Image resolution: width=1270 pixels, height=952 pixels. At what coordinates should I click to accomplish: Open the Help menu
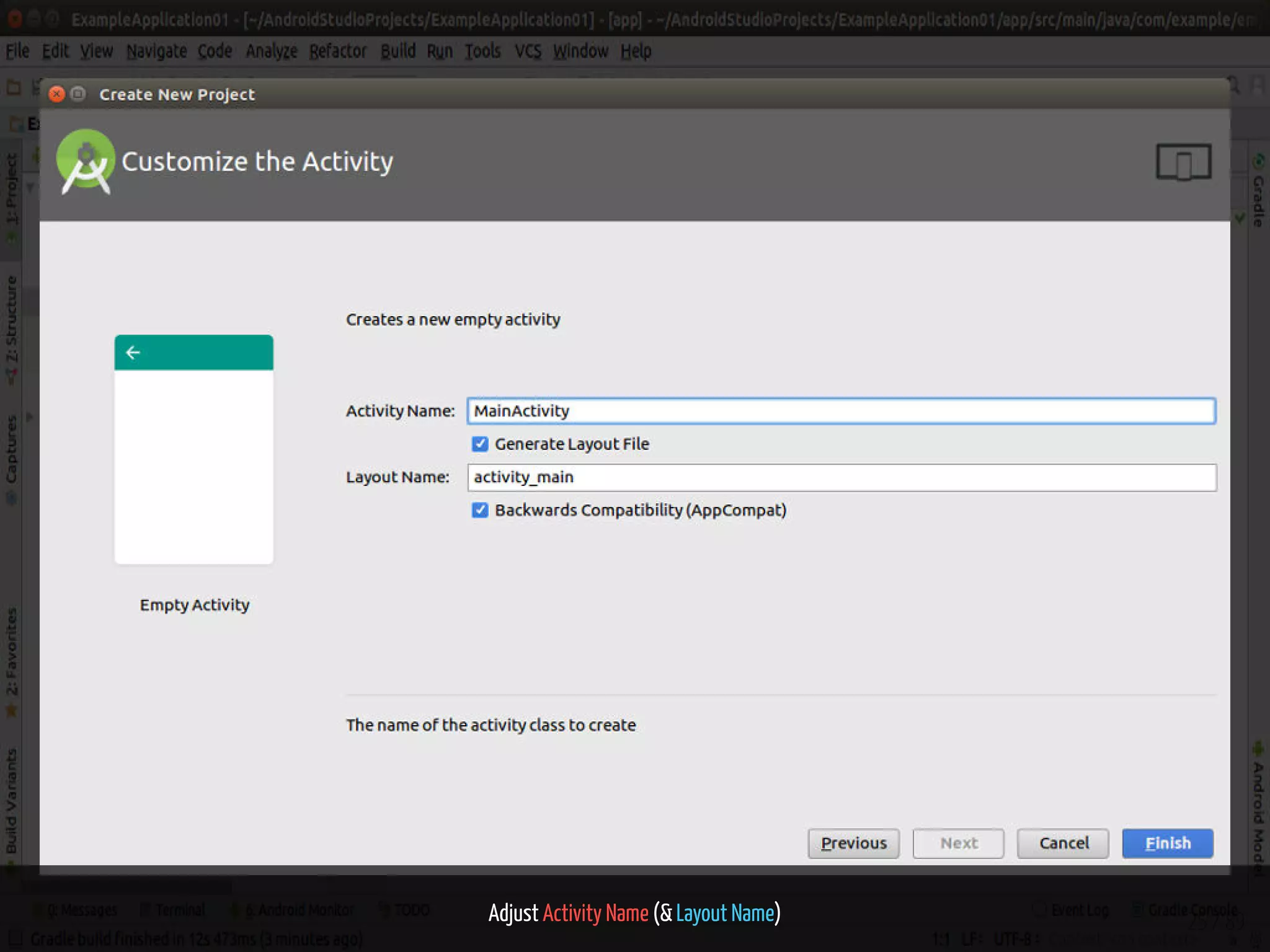(x=636, y=51)
